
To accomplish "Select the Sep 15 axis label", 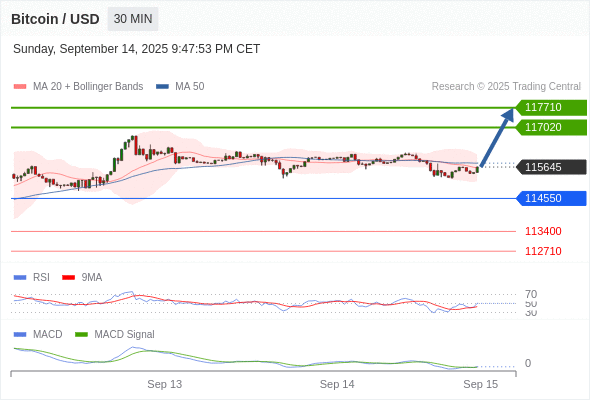I will coord(481,384).
